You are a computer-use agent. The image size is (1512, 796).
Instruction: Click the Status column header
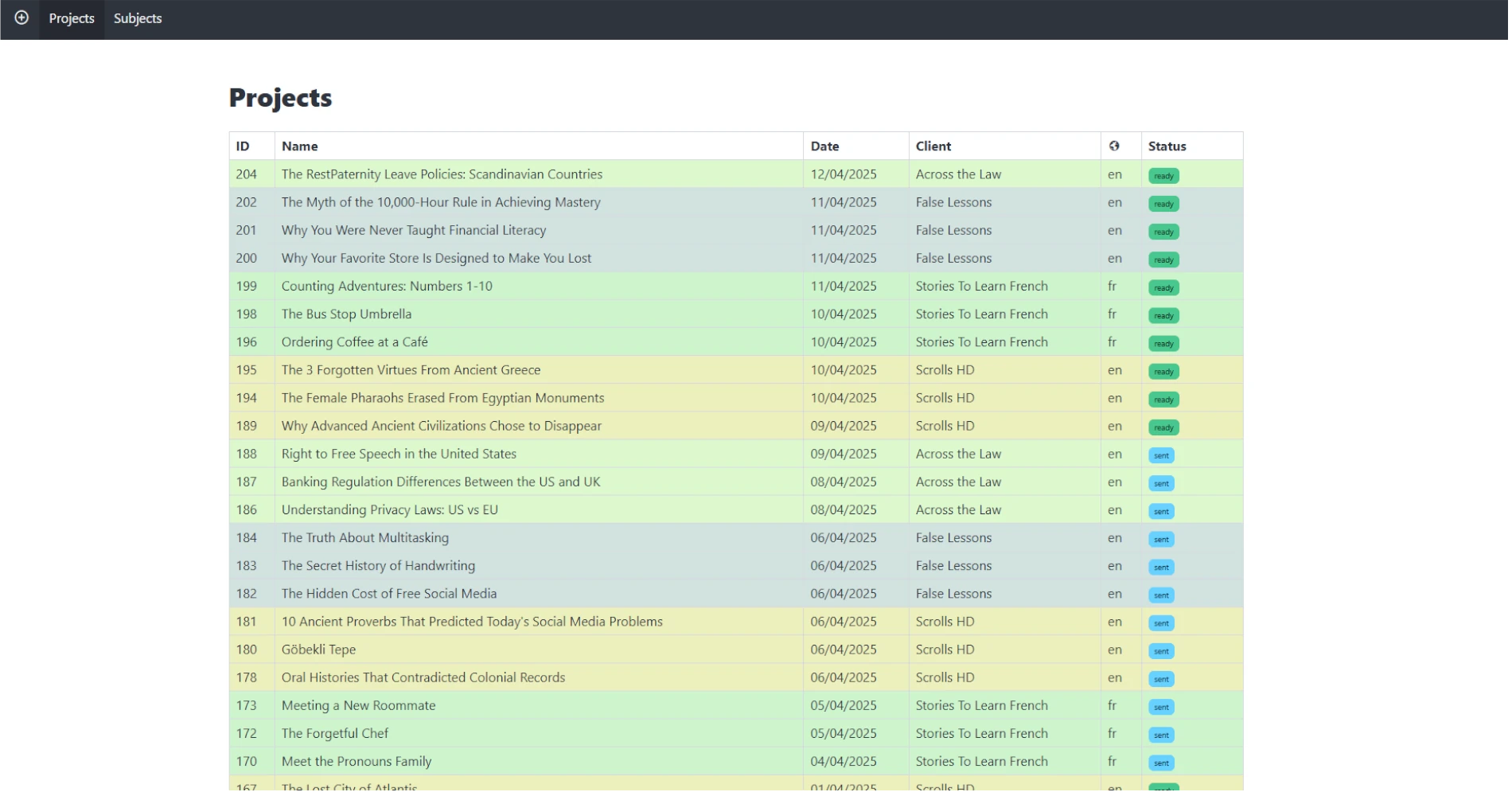pyautogui.click(x=1167, y=146)
